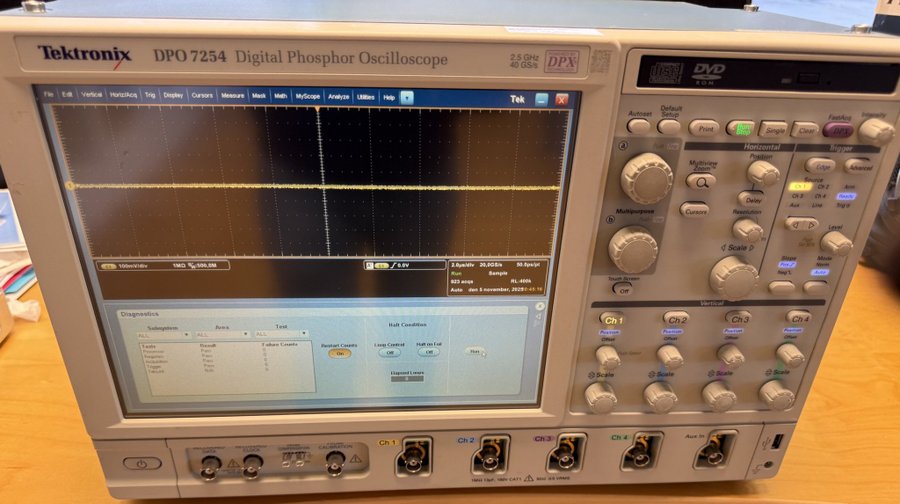Click the Run button in Diagnostics
This screenshot has width=900, height=504.
click(x=476, y=351)
